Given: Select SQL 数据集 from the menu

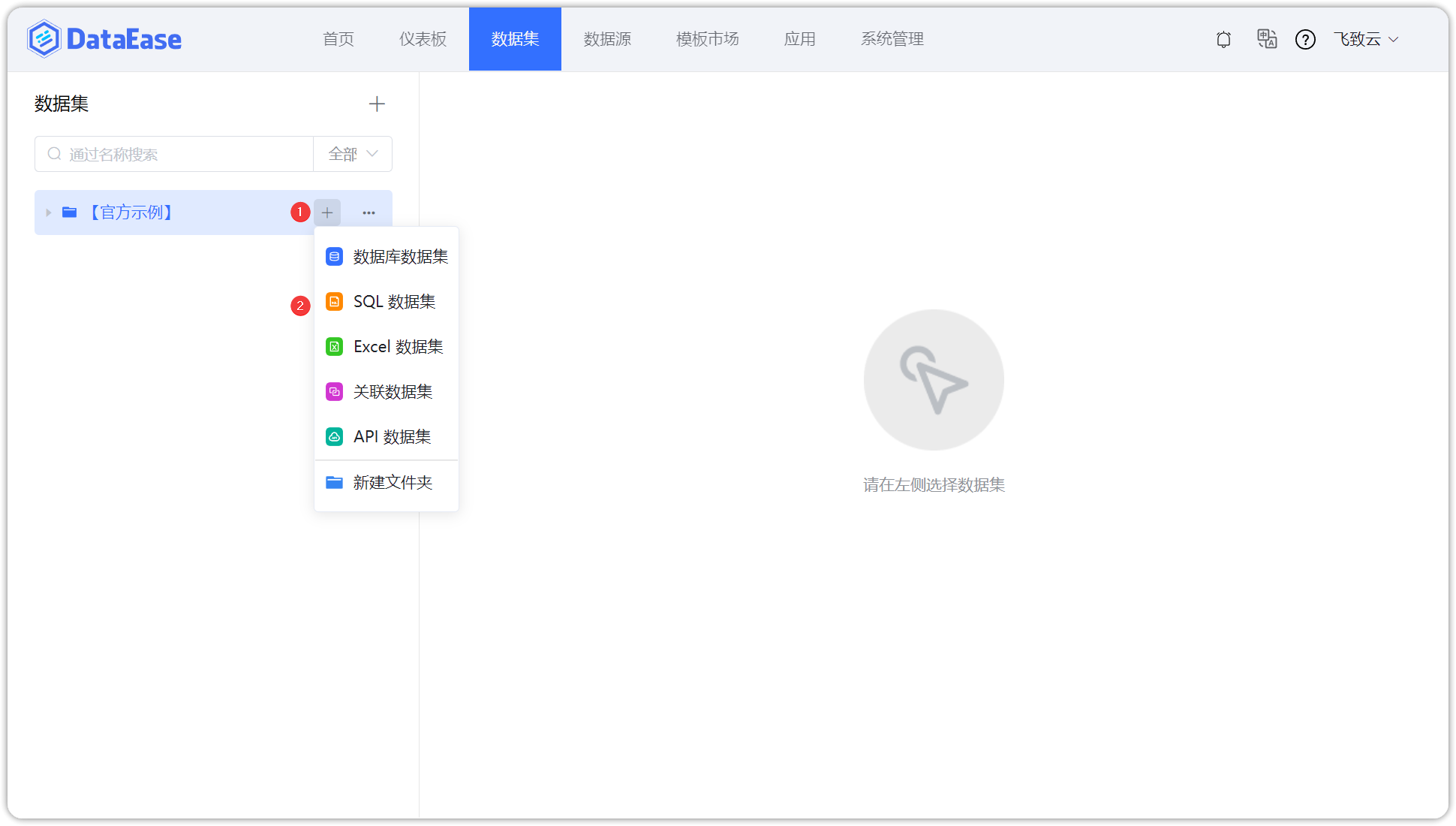Looking at the screenshot, I should [x=394, y=301].
